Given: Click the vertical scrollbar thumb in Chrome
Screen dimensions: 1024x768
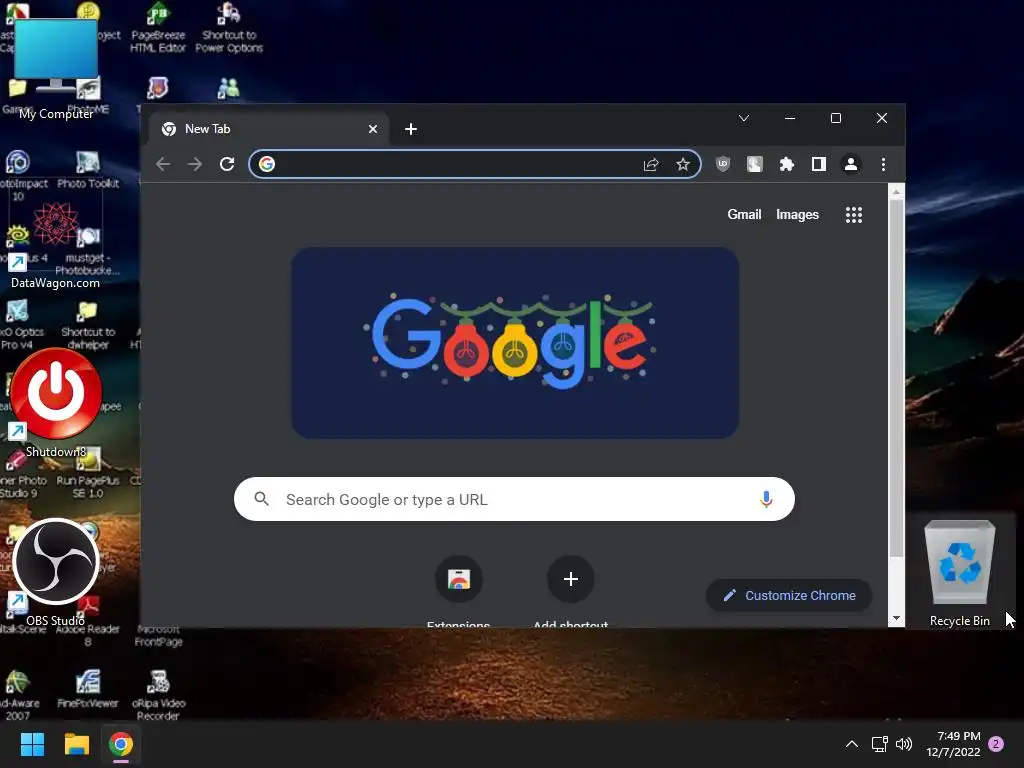Looking at the screenshot, I should [896, 379].
